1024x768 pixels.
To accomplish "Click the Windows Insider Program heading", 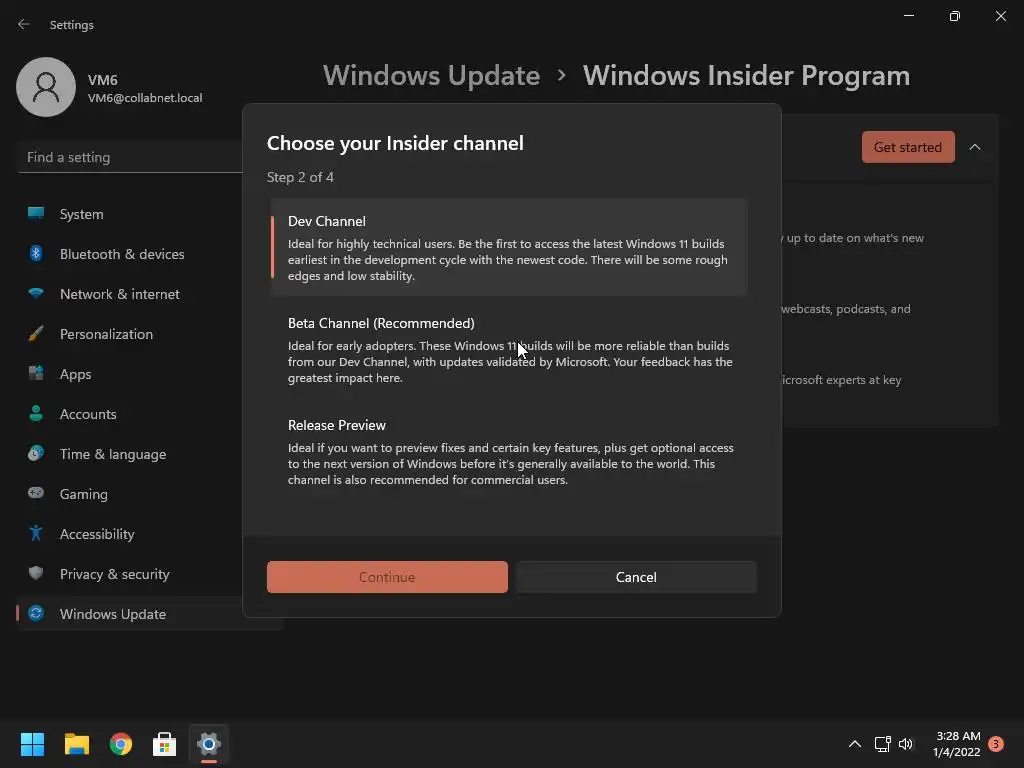I will [746, 75].
